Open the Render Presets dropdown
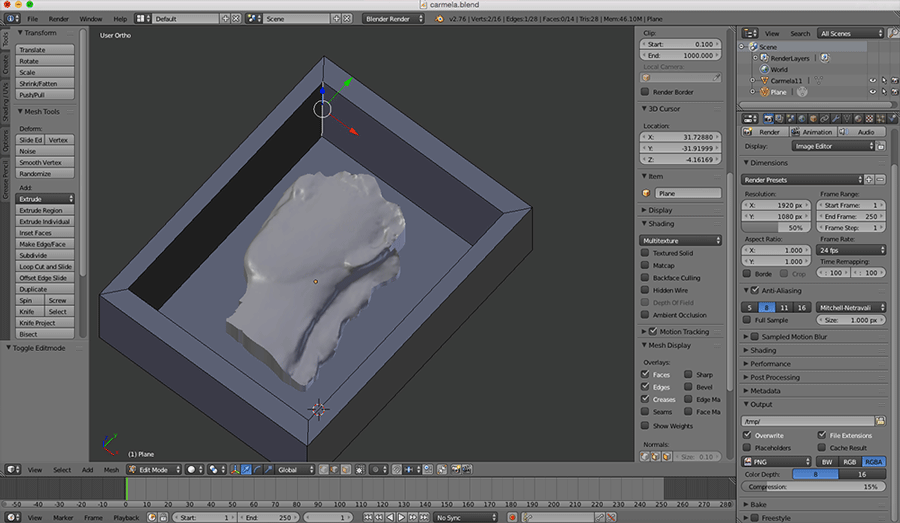Image resolution: width=900 pixels, height=523 pixels. coord(802,180)
